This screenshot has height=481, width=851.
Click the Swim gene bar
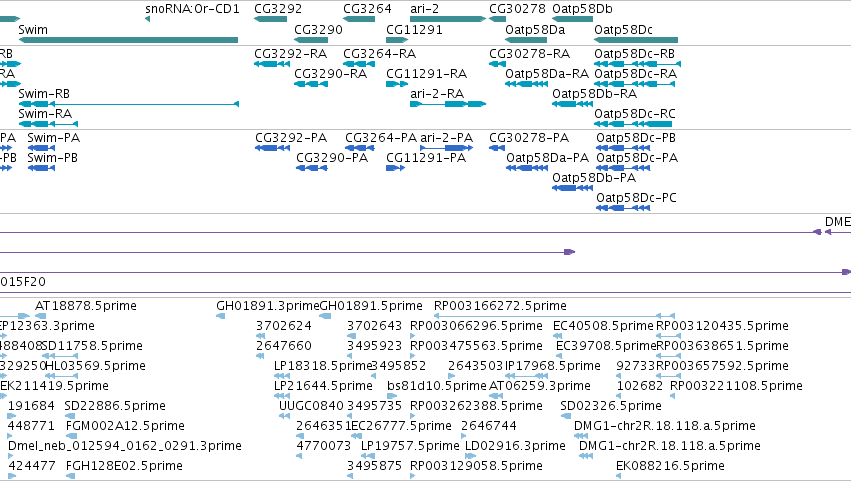click(128, 40)
